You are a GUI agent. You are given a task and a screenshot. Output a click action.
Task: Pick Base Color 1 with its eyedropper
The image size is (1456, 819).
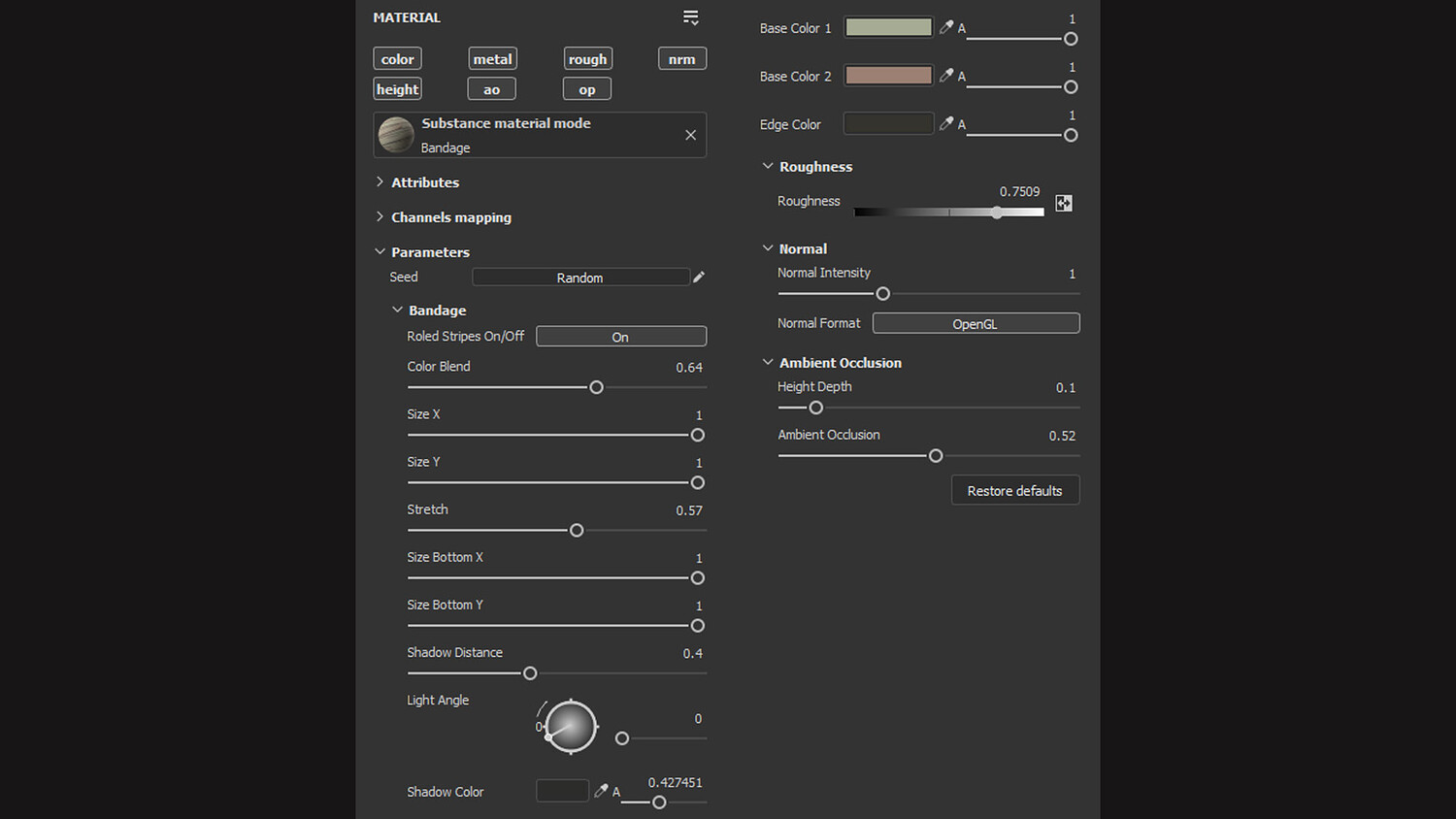(946, 27)
